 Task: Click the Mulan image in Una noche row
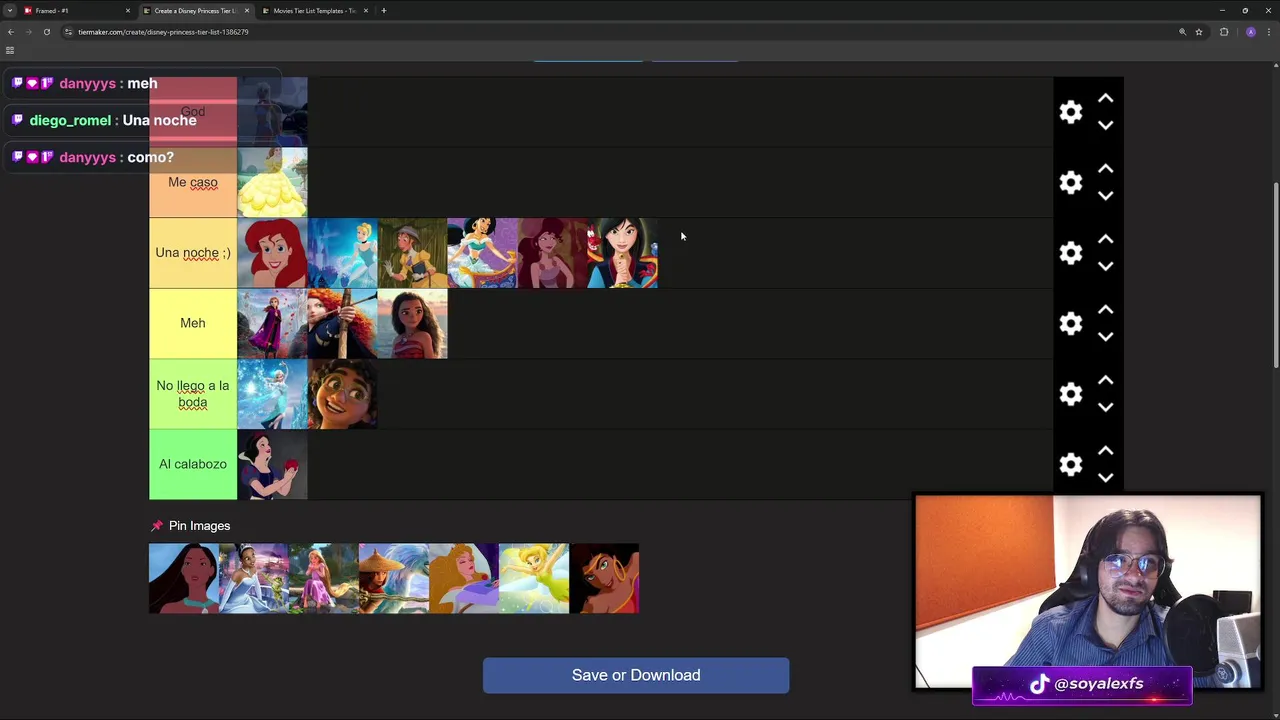coord(622,253)
